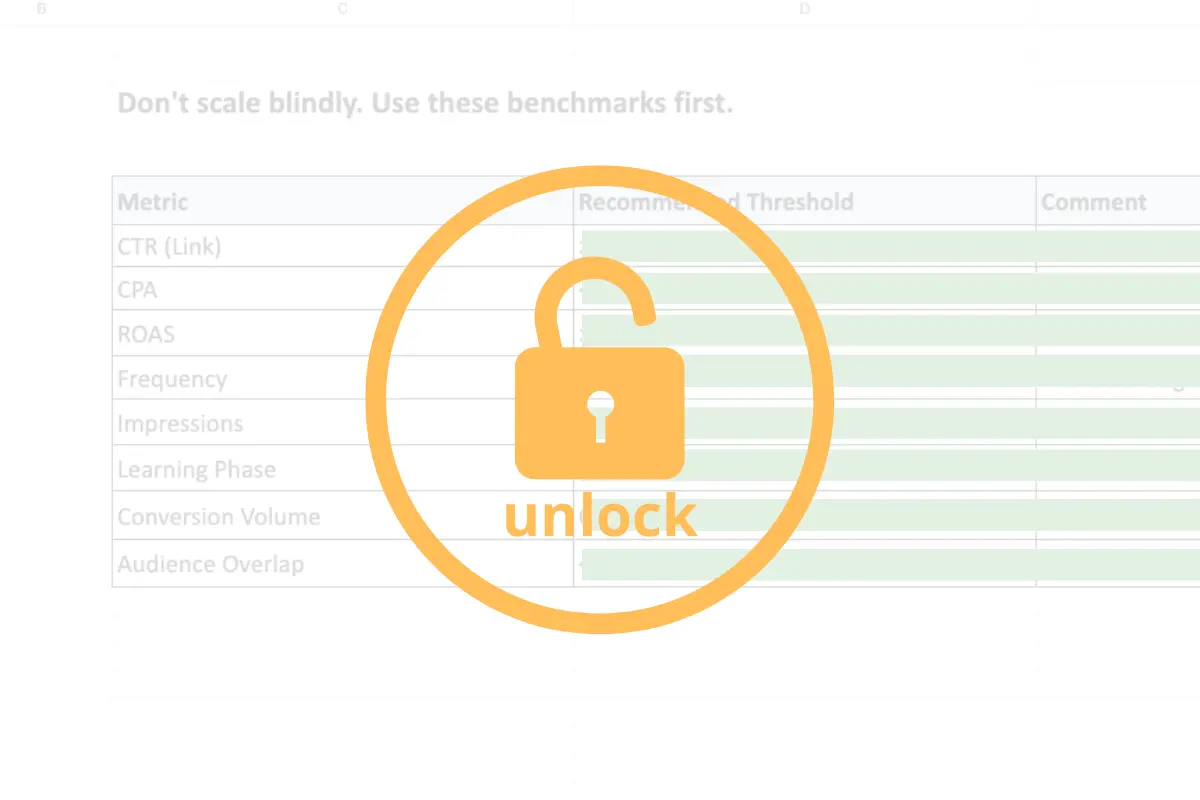Select the 'Conversion Volume' cell
1200x800 pixels.
(343, 516)
